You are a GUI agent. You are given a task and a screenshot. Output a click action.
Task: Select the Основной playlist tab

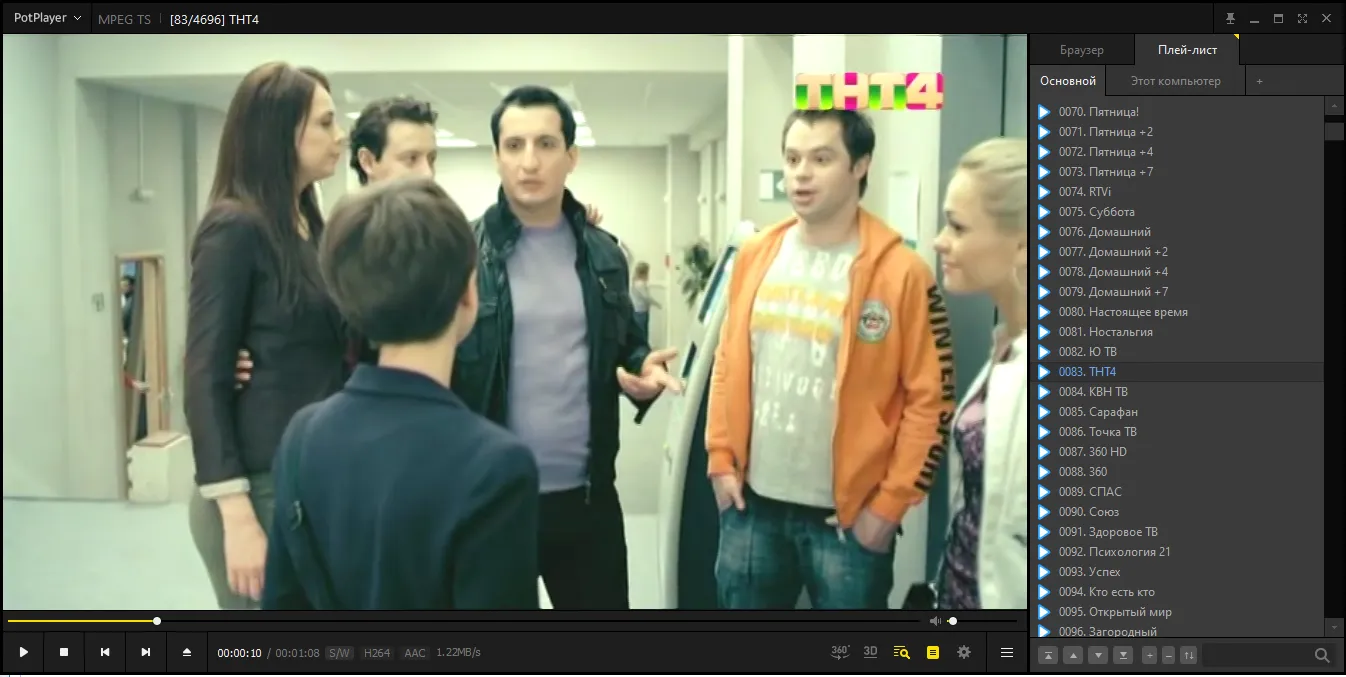1068,81
